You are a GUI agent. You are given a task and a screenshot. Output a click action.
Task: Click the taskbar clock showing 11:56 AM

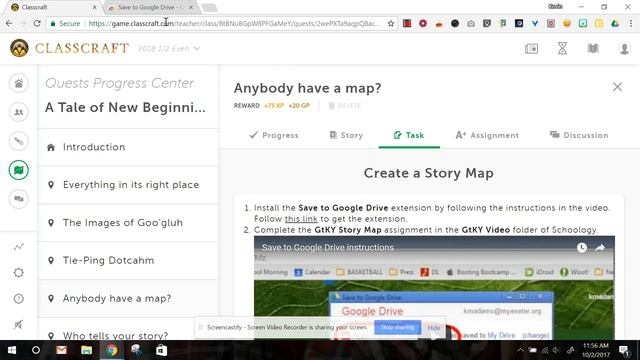click(x=596, y=350)
